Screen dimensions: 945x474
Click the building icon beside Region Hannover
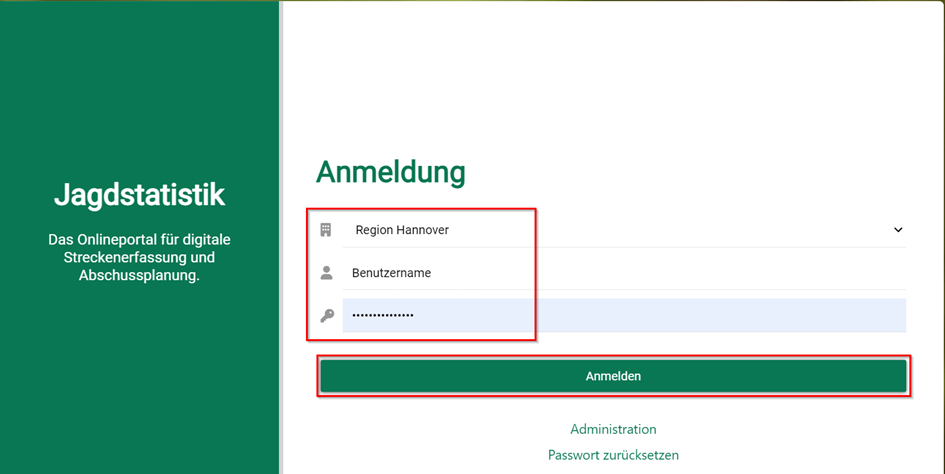pos(326,230)
